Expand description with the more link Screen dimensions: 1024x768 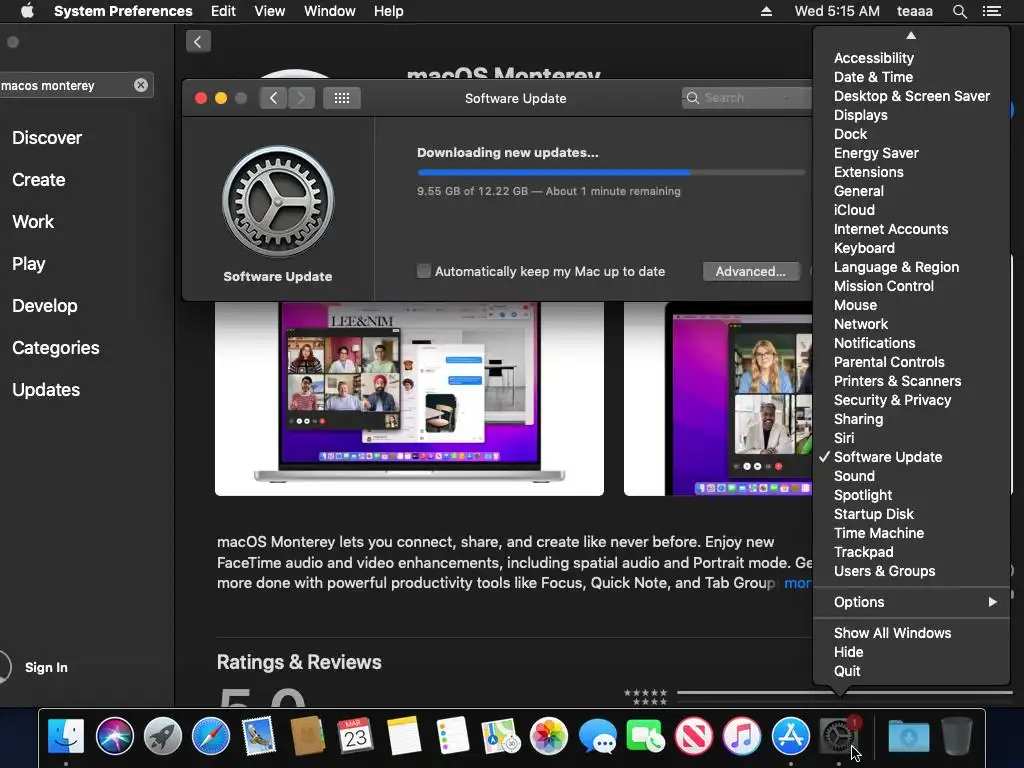point(797,583)
